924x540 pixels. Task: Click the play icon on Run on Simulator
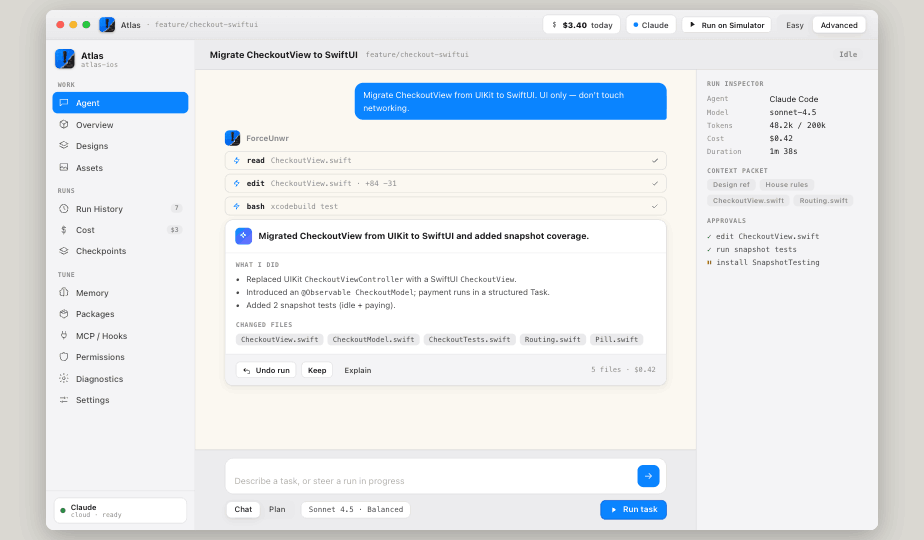692,25
